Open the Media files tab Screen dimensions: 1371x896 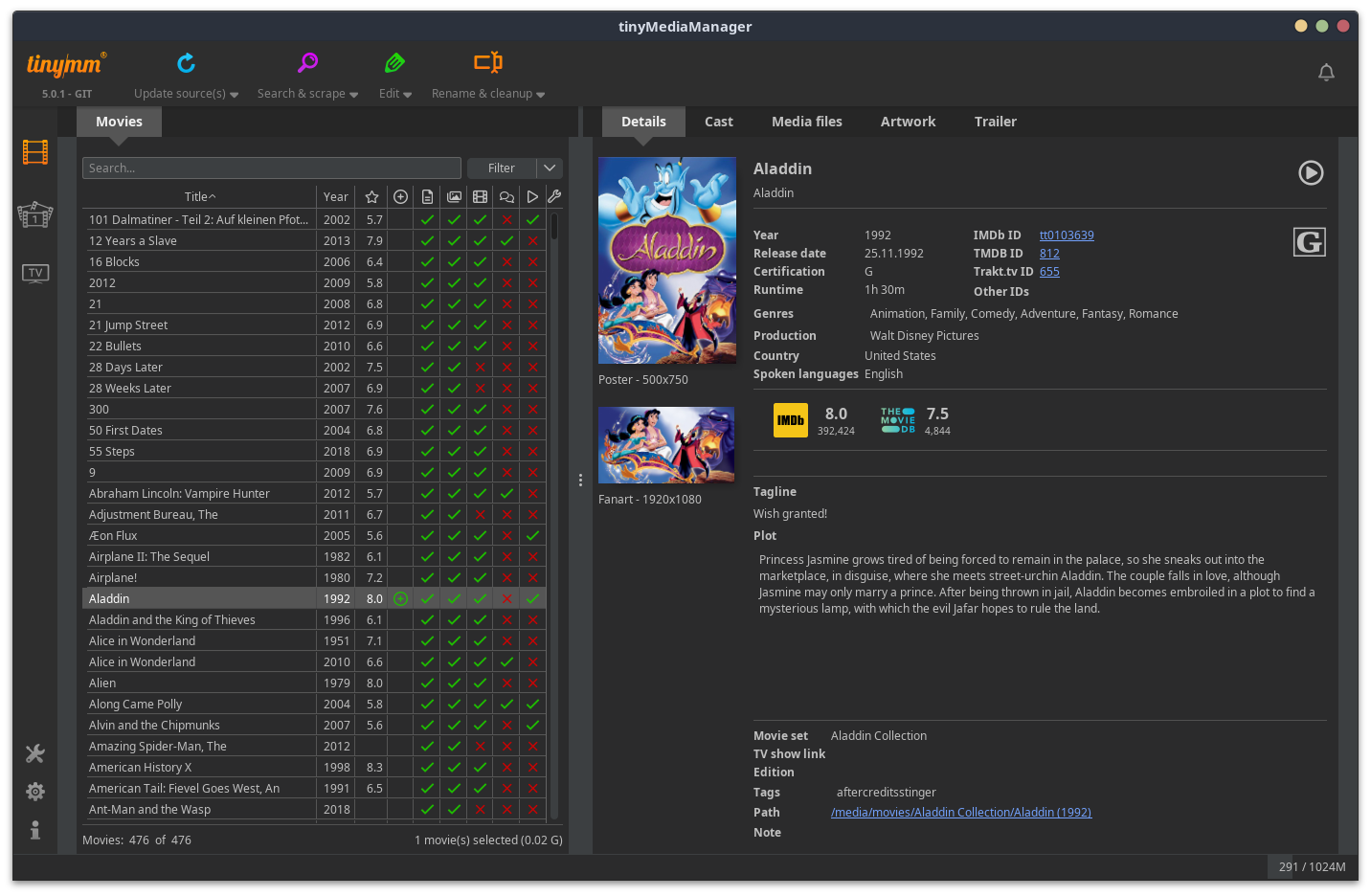click(x=806, y=122)
